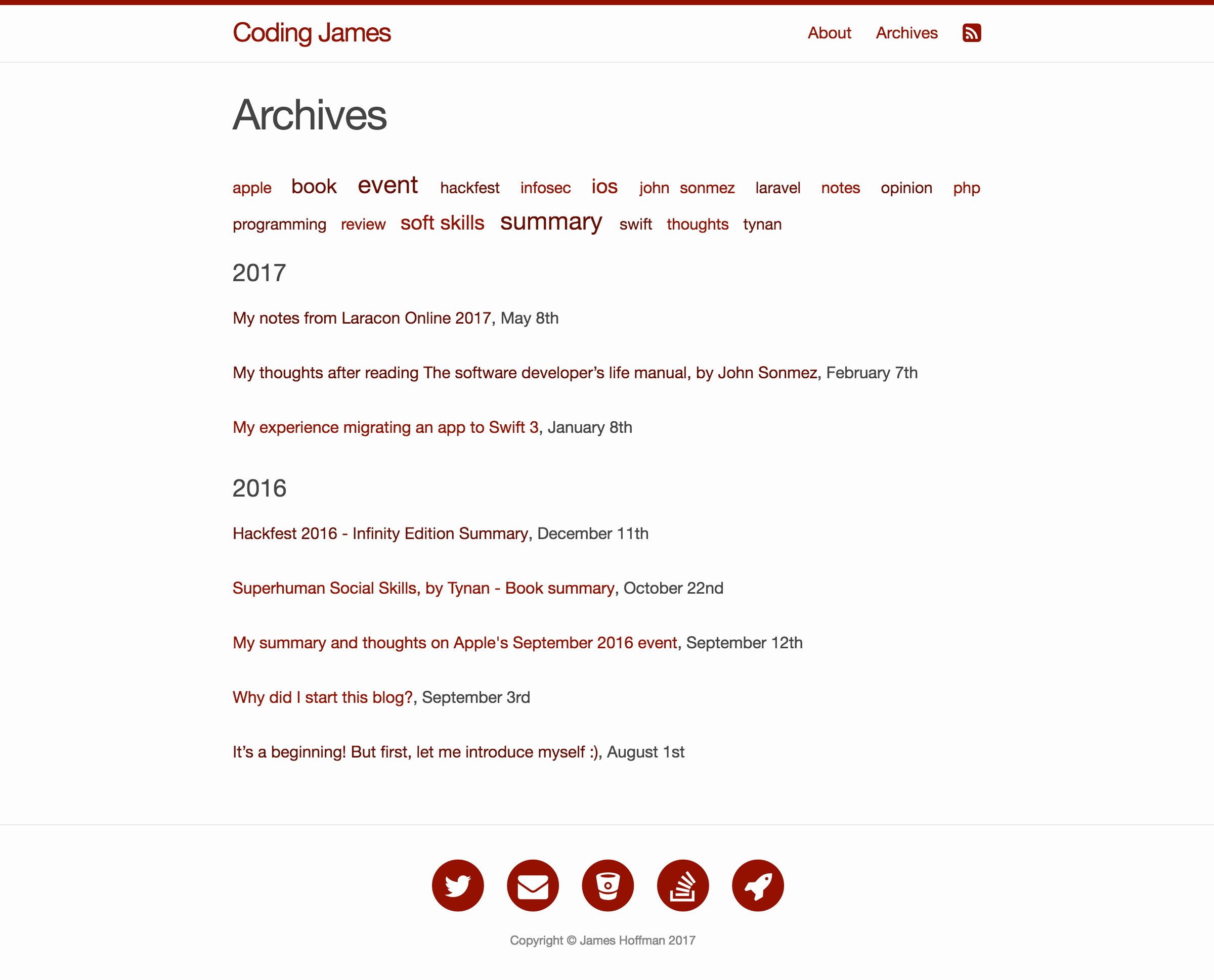The height and width of the screenshot is (980, 1214).
Task: Toggle the 'ios' tag filter
Action: (x=604, y=186)
